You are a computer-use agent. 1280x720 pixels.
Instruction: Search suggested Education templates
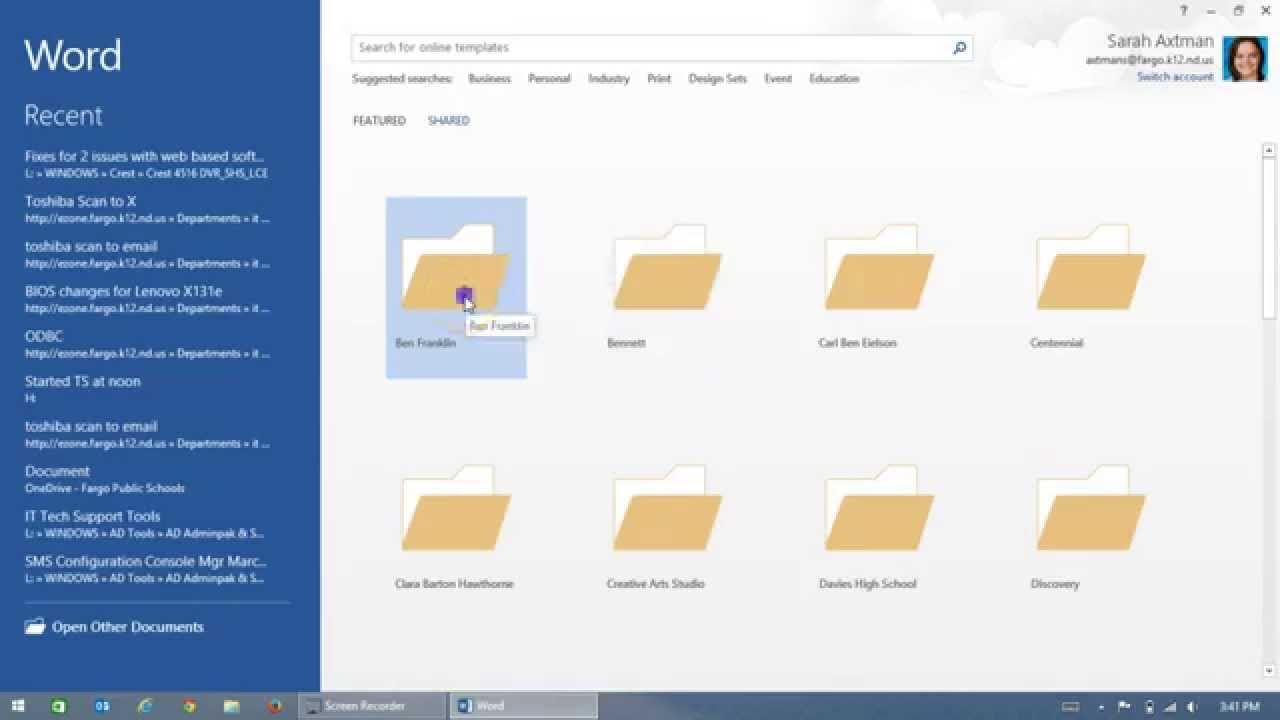[x=834, y=78]
